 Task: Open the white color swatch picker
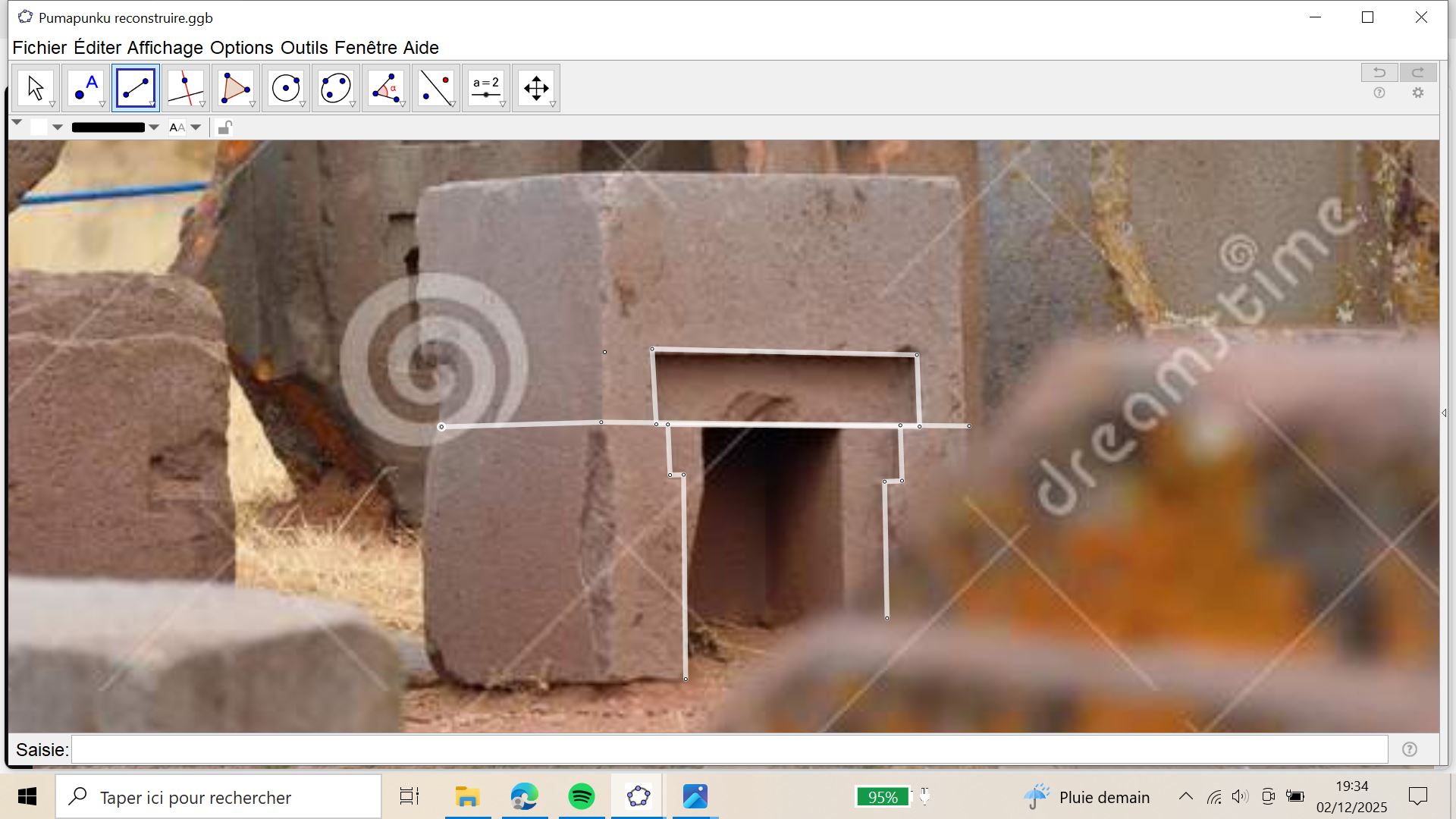39,127
